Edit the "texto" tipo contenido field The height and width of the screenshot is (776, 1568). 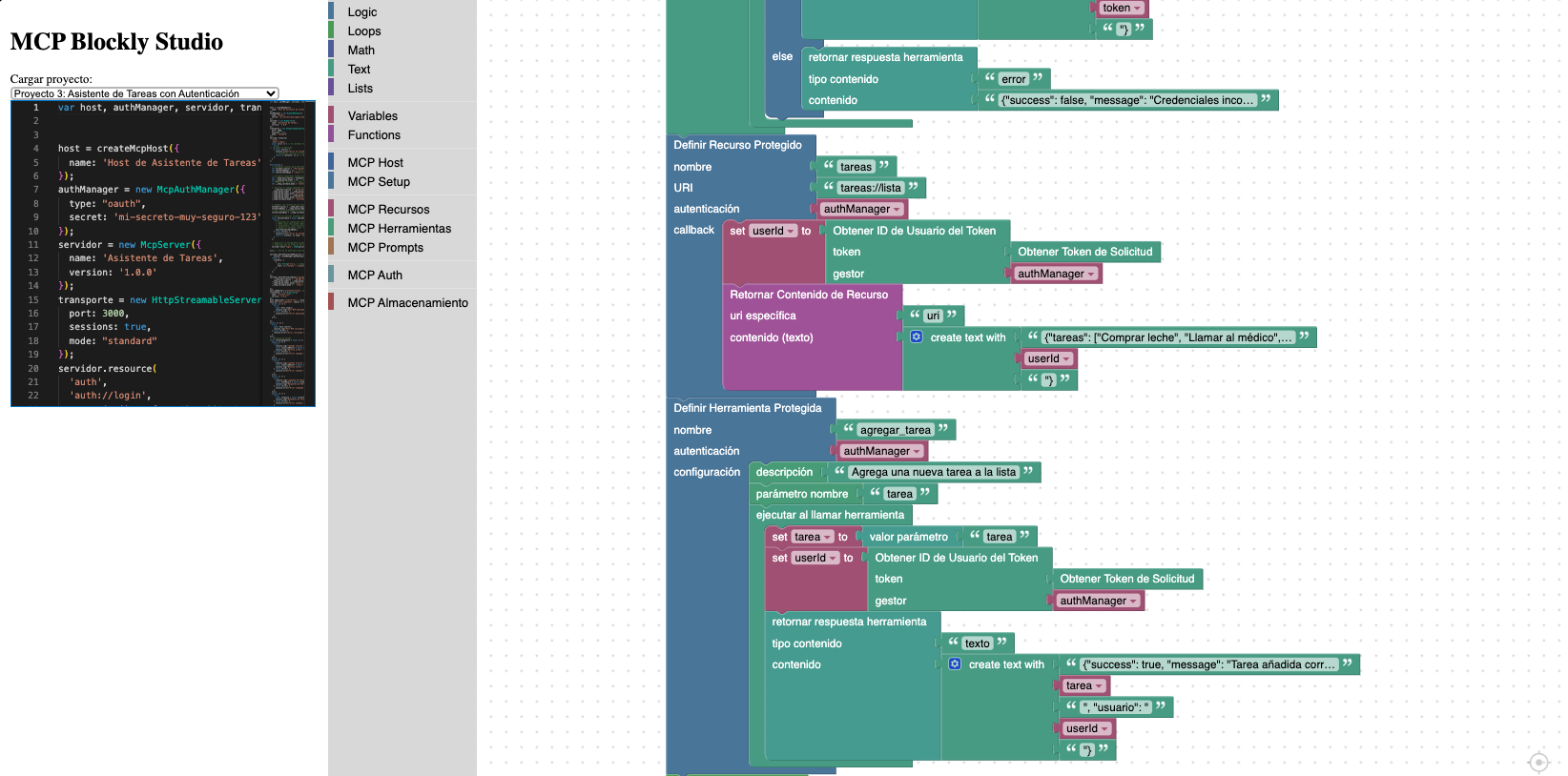pyautogui.click(x=978, y=643)
